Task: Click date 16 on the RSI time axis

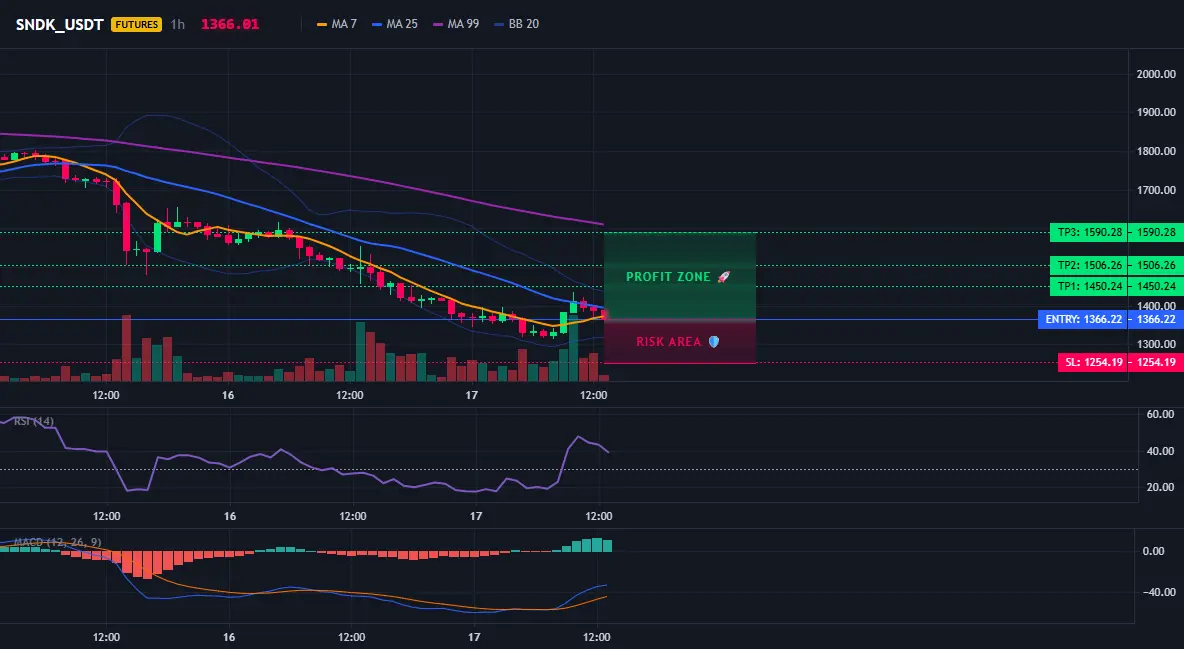Action: [230, 516]
